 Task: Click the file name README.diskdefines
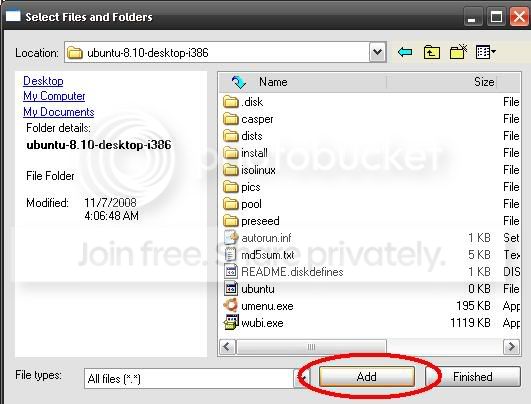292,272
